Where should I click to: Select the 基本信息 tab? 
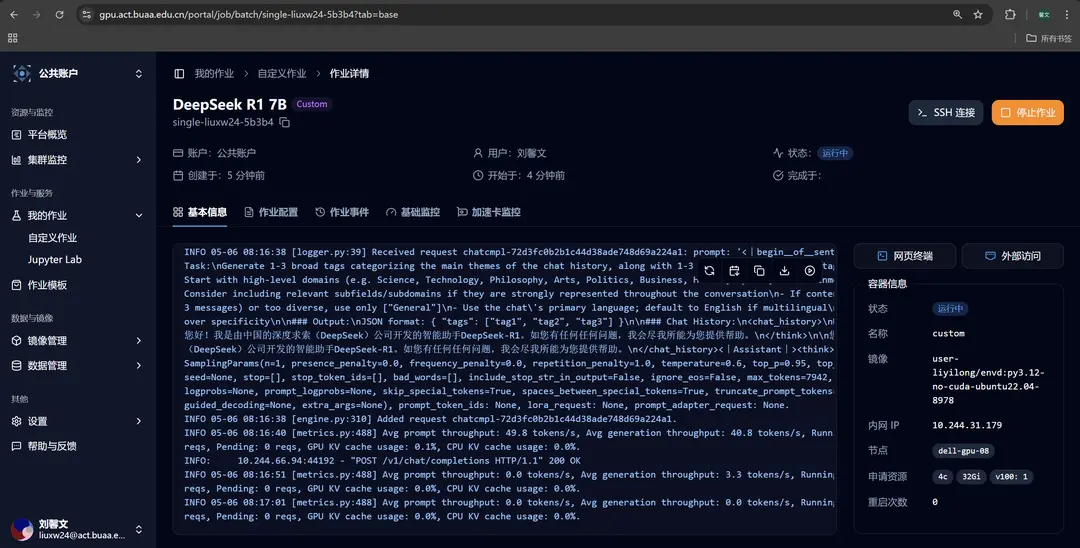click(200, 212)
